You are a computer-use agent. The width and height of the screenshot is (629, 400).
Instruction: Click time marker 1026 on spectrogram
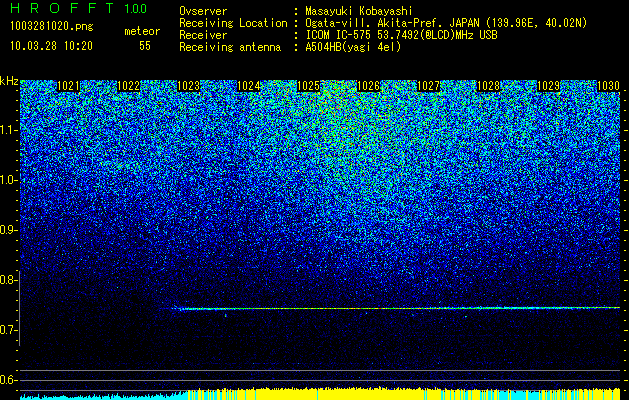coord(368,86)
